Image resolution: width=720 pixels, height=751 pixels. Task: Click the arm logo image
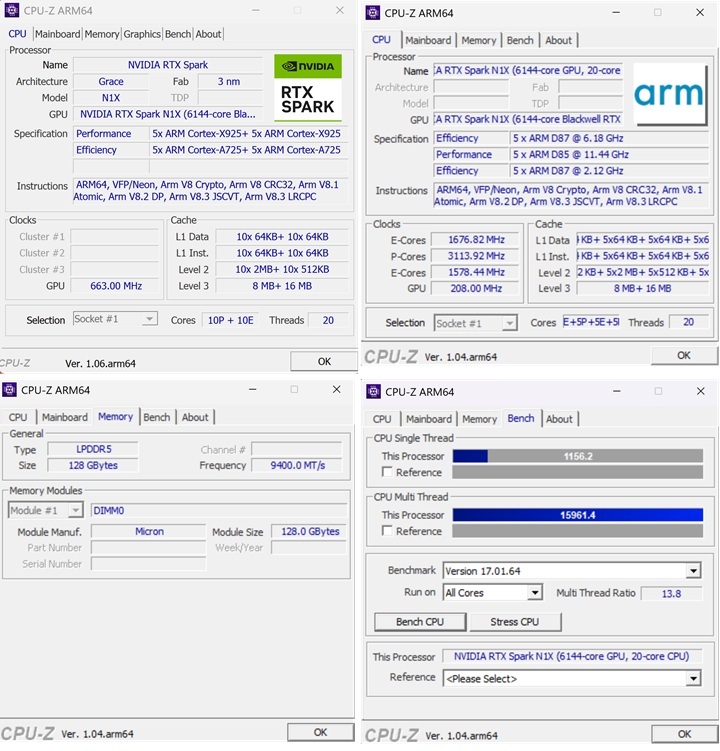click(670, 94)
